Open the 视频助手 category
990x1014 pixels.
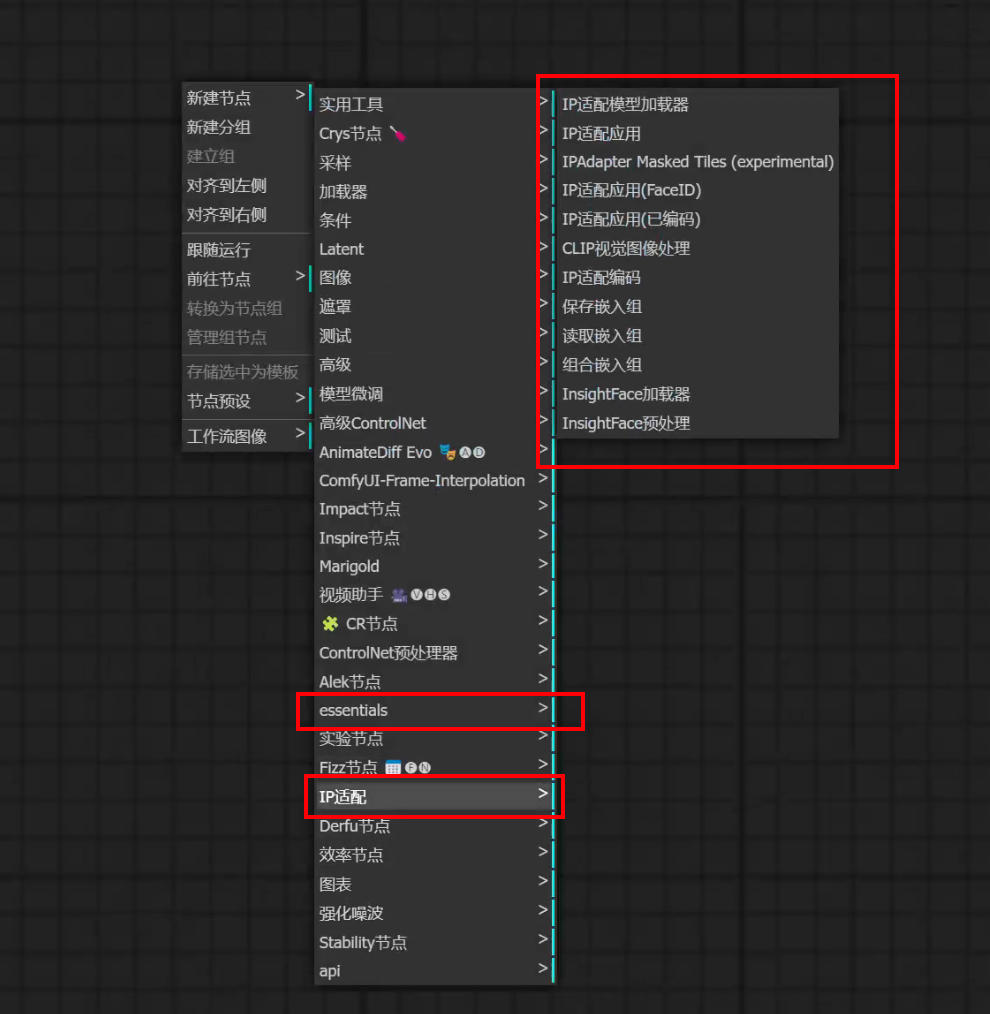pos(434,594)
